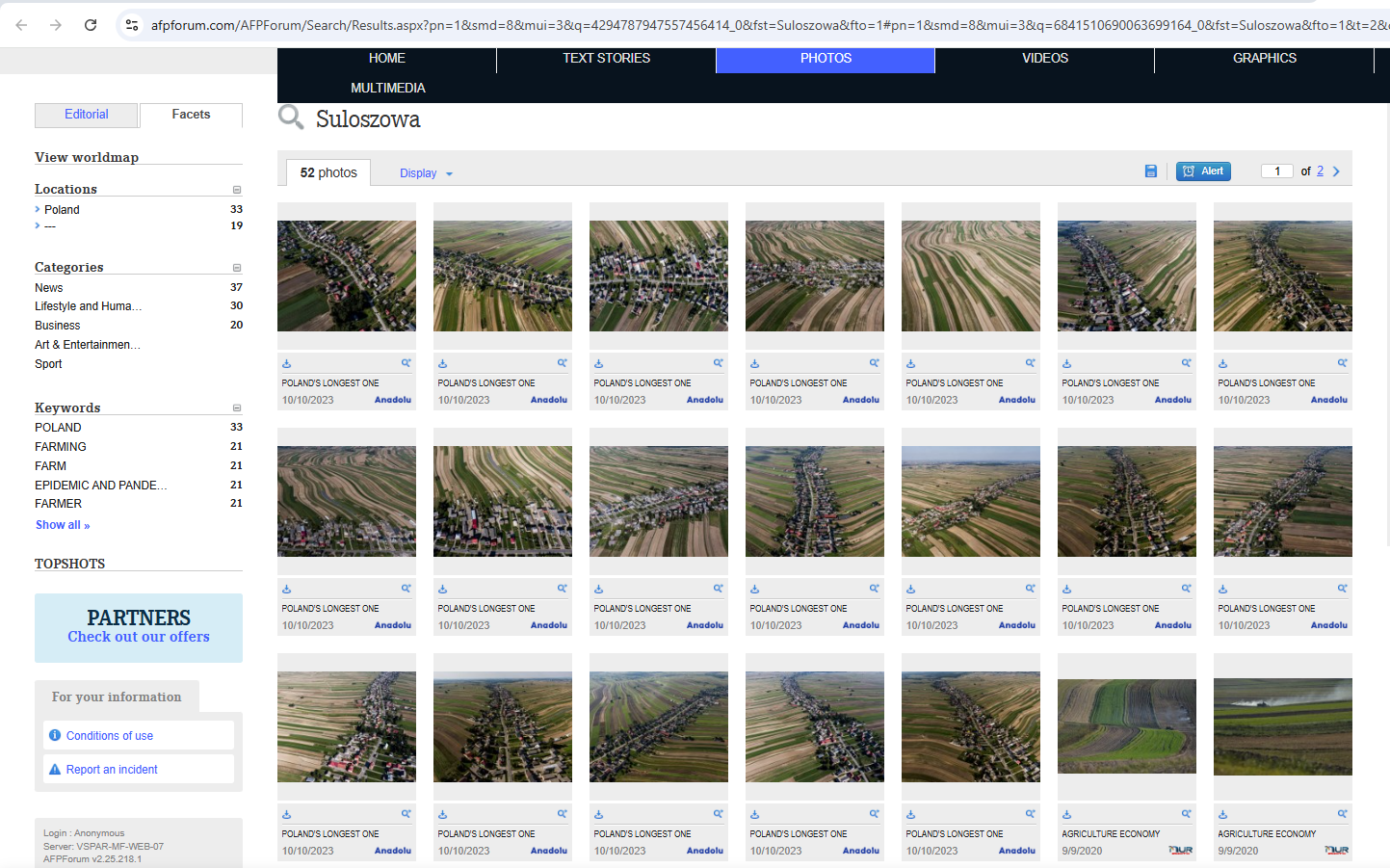Click the Alert button

(x=1203, y=171)
